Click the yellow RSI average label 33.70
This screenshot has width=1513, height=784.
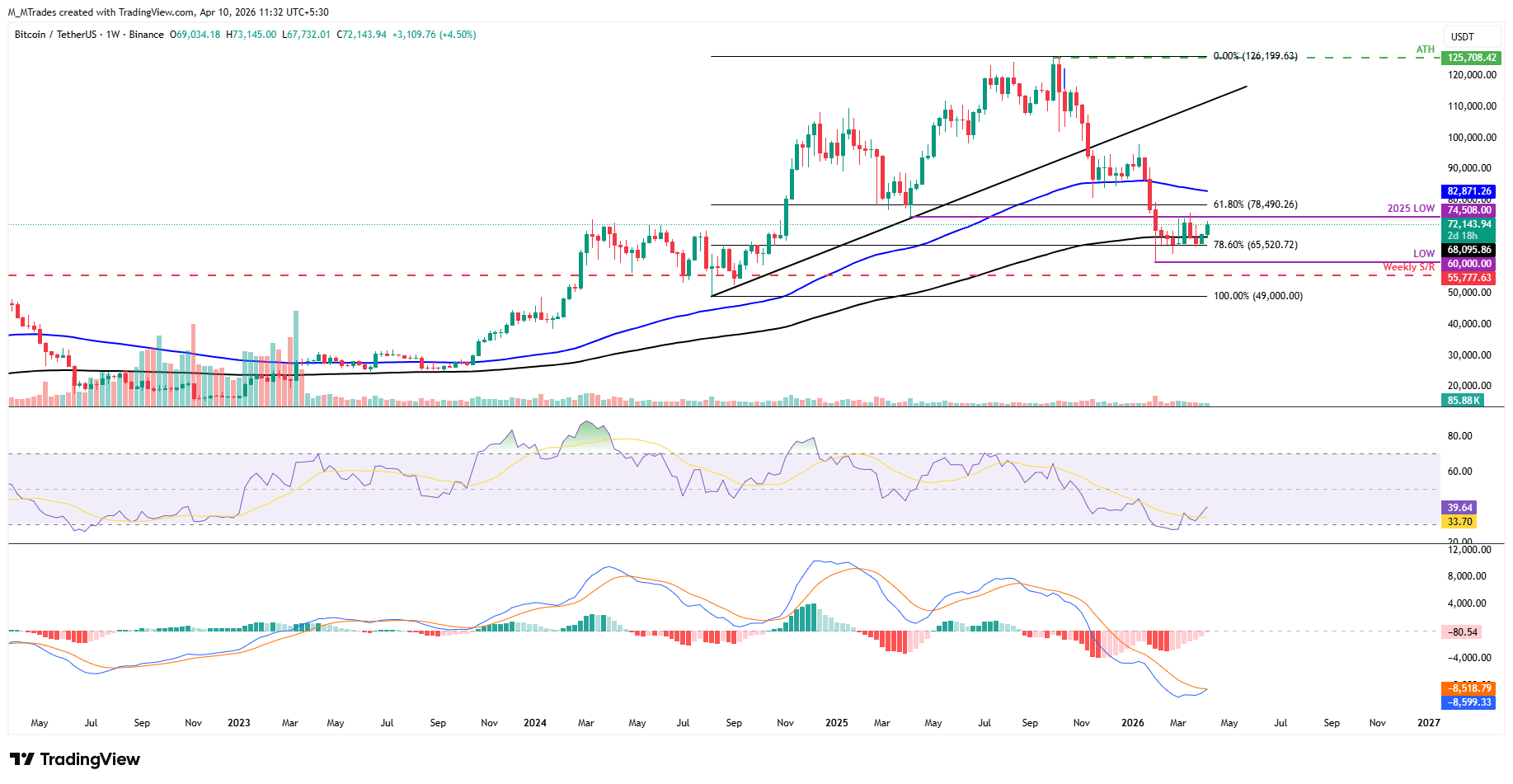1459,522
